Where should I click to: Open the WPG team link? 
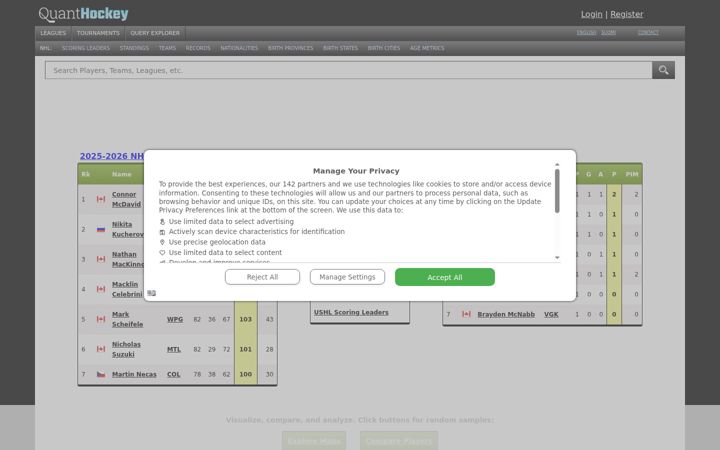coord(174,319)
